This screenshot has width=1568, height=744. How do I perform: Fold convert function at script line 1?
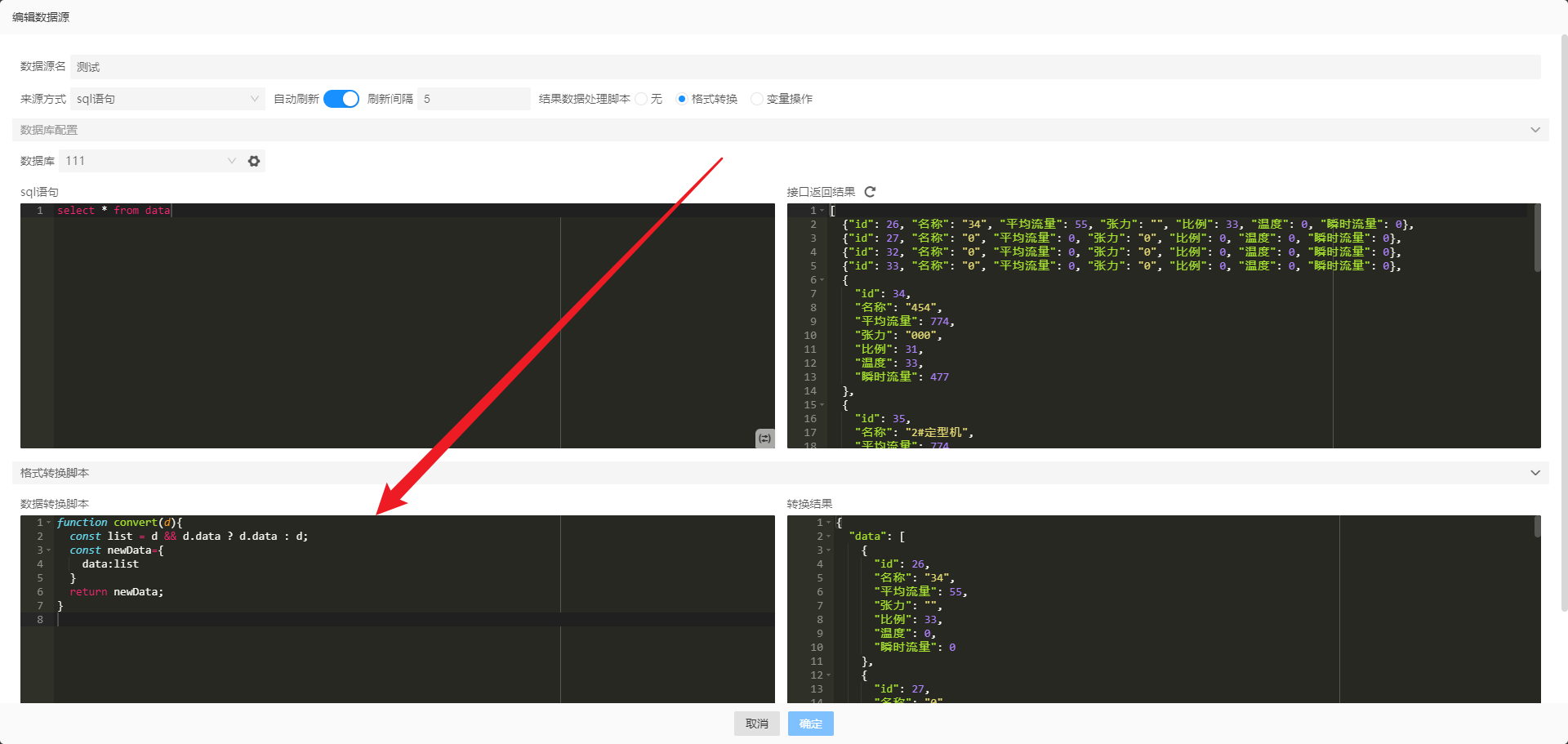(49, 523)
